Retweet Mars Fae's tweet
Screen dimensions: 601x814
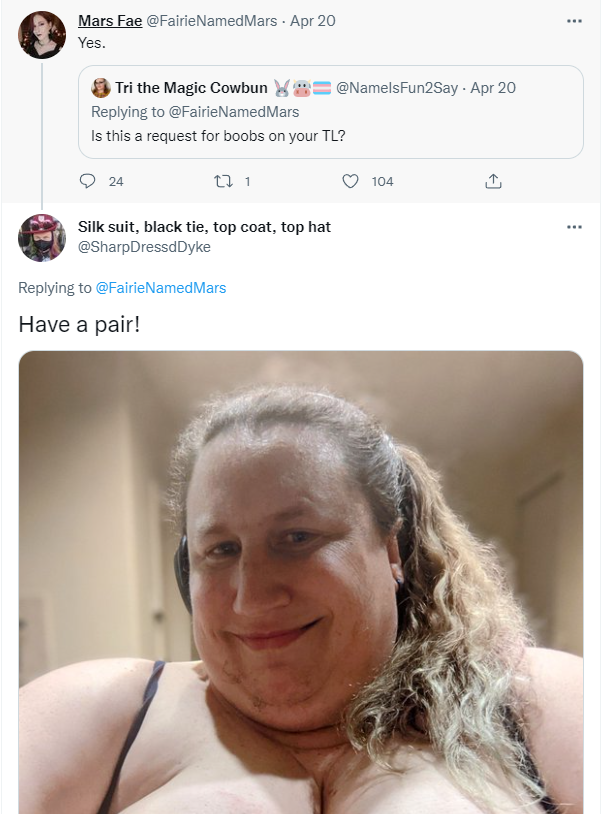pos(223,181)
